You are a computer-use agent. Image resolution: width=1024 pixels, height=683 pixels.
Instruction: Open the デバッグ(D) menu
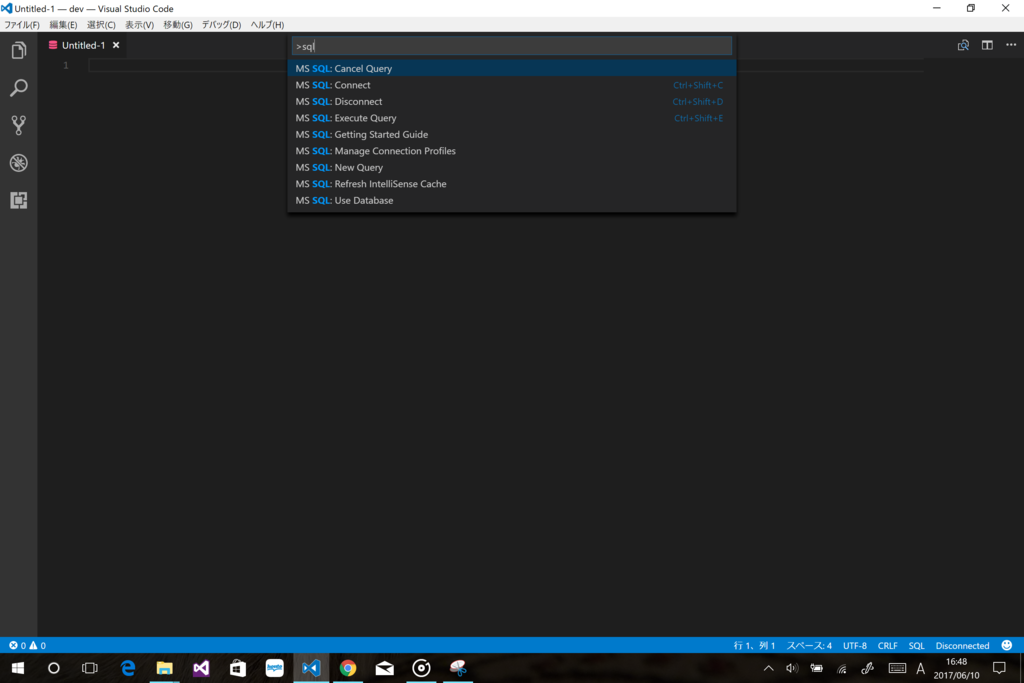[x=221, y=25]
